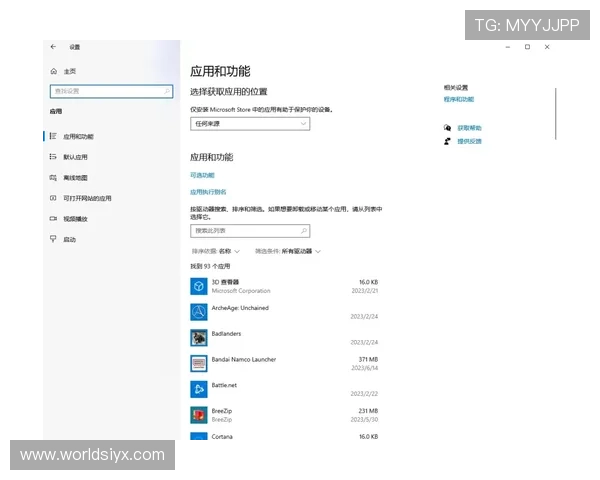Minimize the settings window
The height and width of the screenshot is (480, 600).
tap(508, 47)
